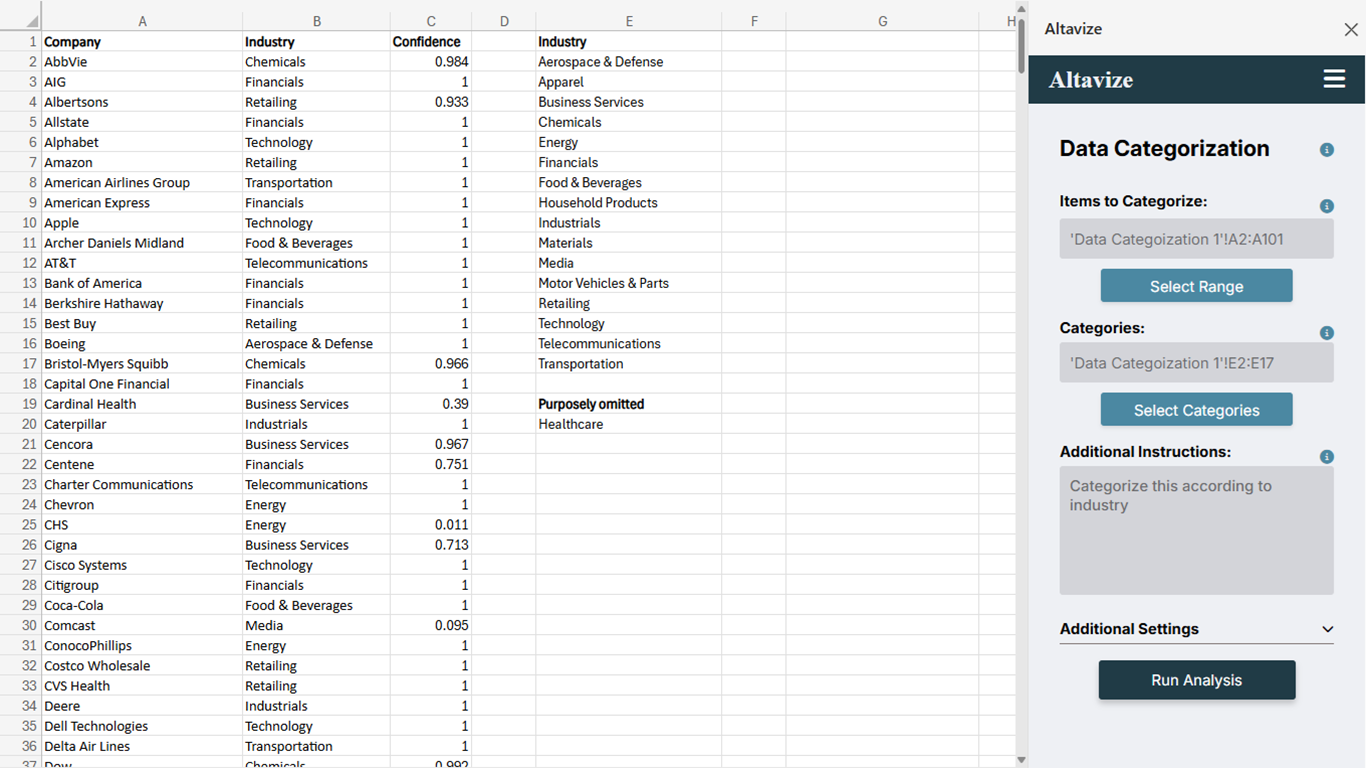Select confidence value 0.011
This screenshot has height=768, width=1366.
coord(431,525)
